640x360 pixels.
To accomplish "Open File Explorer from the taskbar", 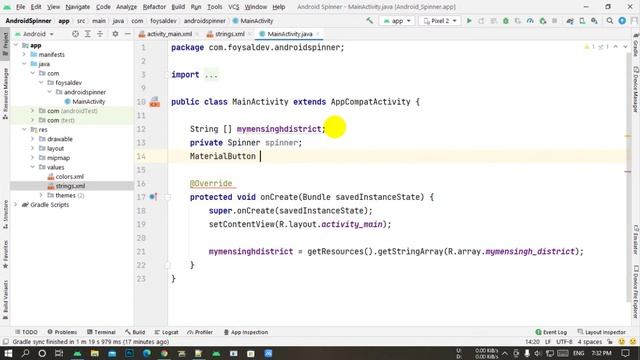I will (95, 353).
